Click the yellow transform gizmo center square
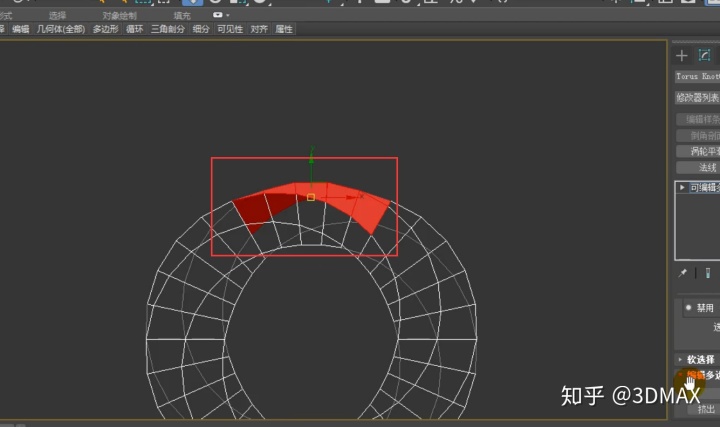Viewport: 720px width, 427px height. 311,197
